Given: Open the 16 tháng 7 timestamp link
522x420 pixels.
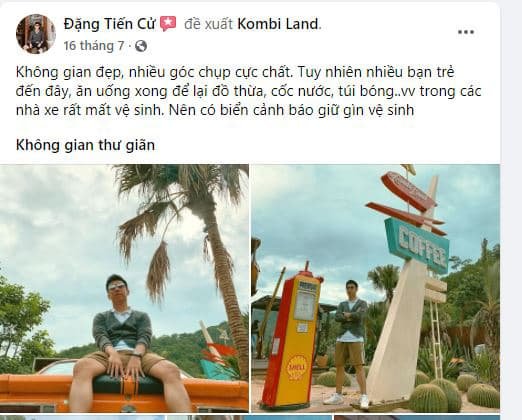Looking at the screenshot, I should coord(94,46).
